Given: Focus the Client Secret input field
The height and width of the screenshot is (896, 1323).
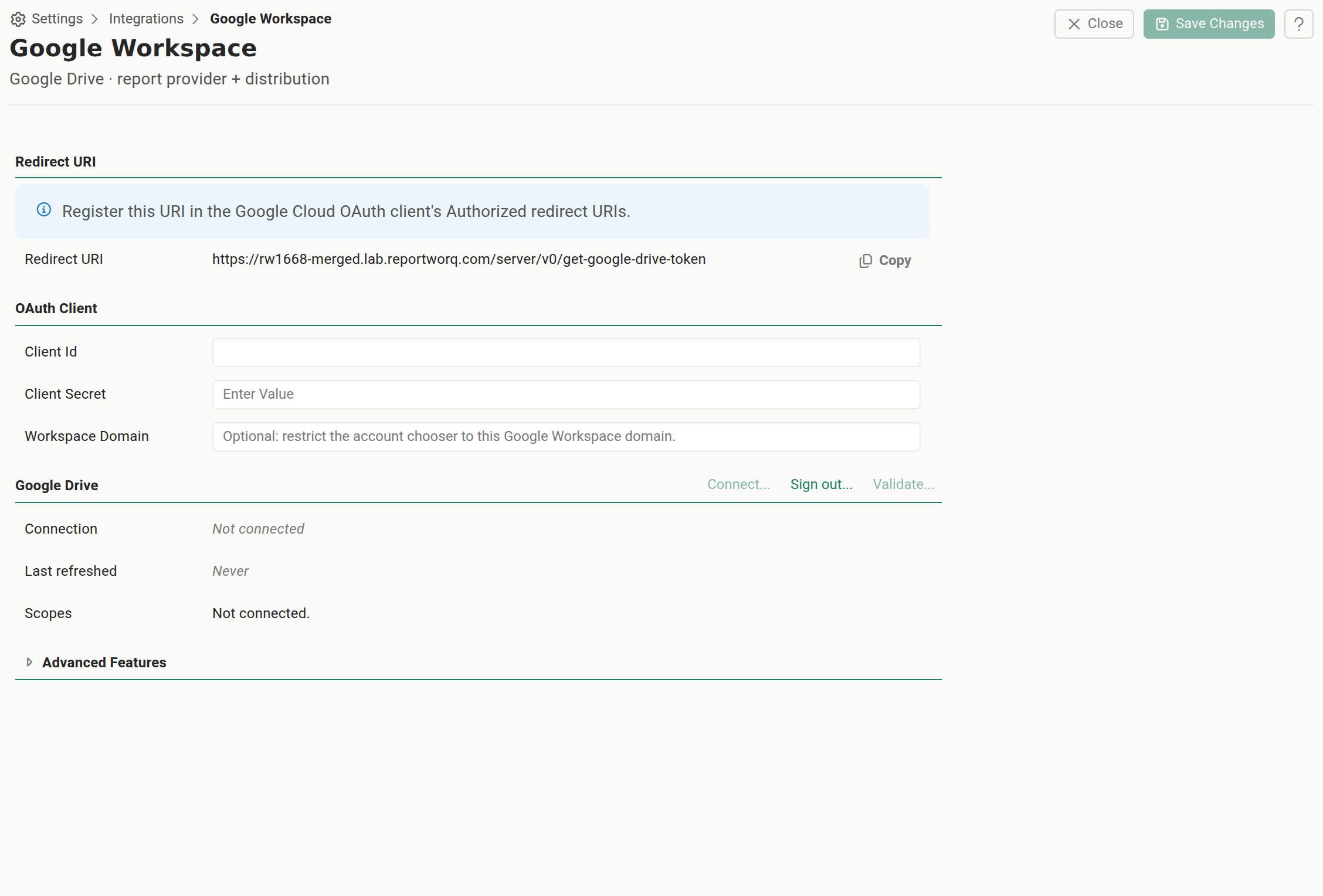Looking at the screenshot, I should point(566,395).
